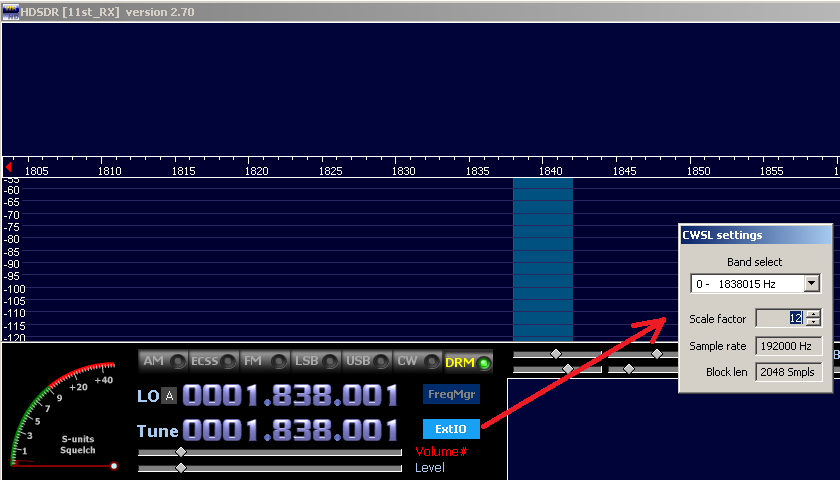
Task: Click 1805 on the frequency scale
Action: coord(36,171)
